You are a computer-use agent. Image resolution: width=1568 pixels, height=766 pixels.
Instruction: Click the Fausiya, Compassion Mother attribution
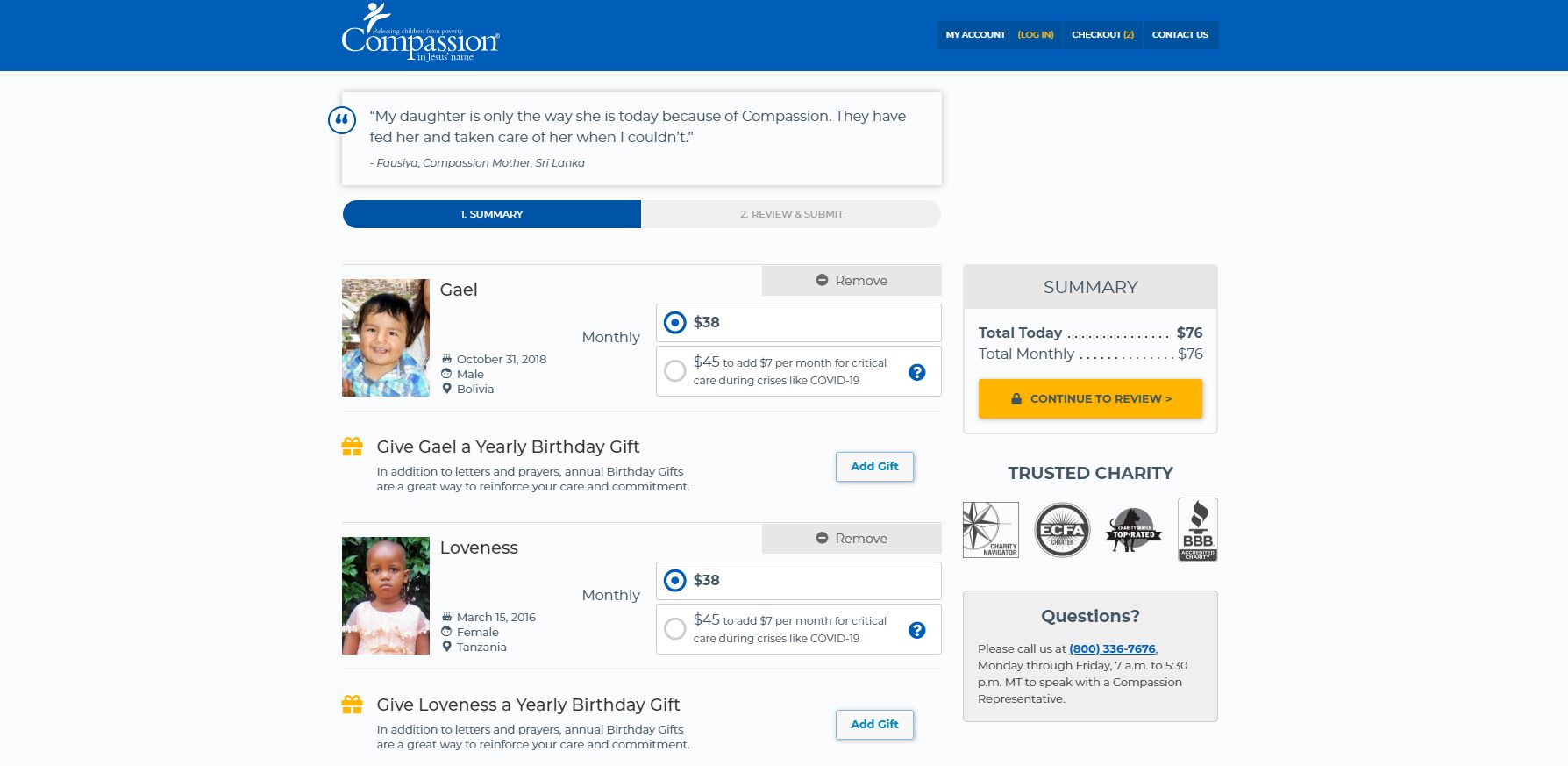click(477, 162)
